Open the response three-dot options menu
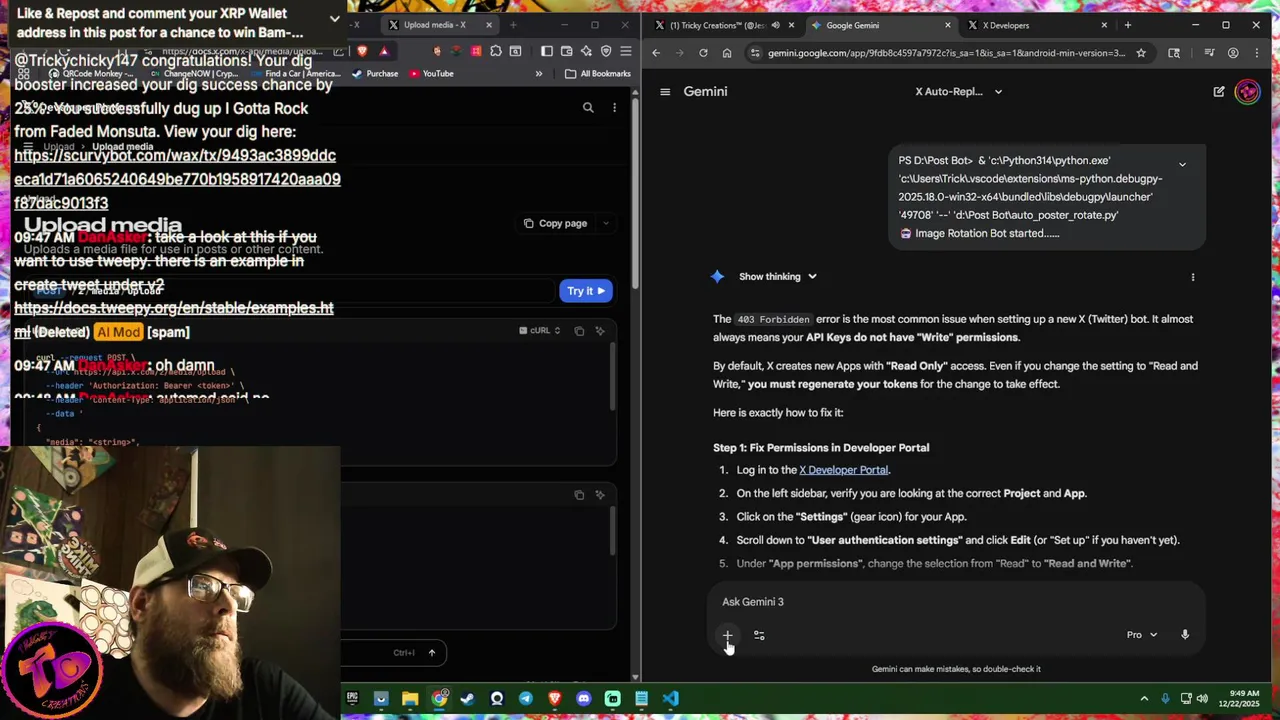 [x=1192, y=276]
